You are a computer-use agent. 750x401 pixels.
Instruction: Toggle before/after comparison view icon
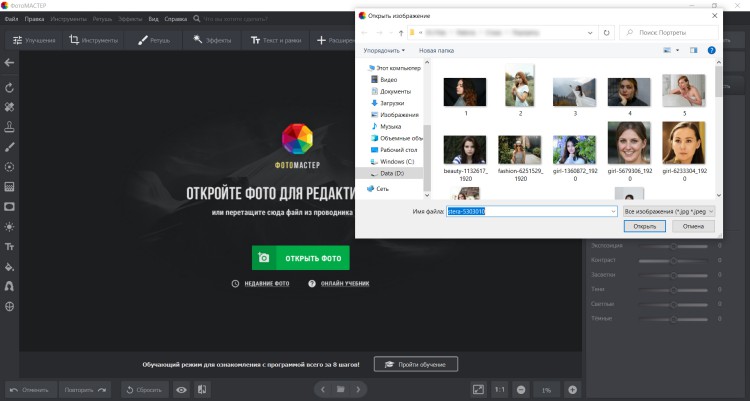201,389
